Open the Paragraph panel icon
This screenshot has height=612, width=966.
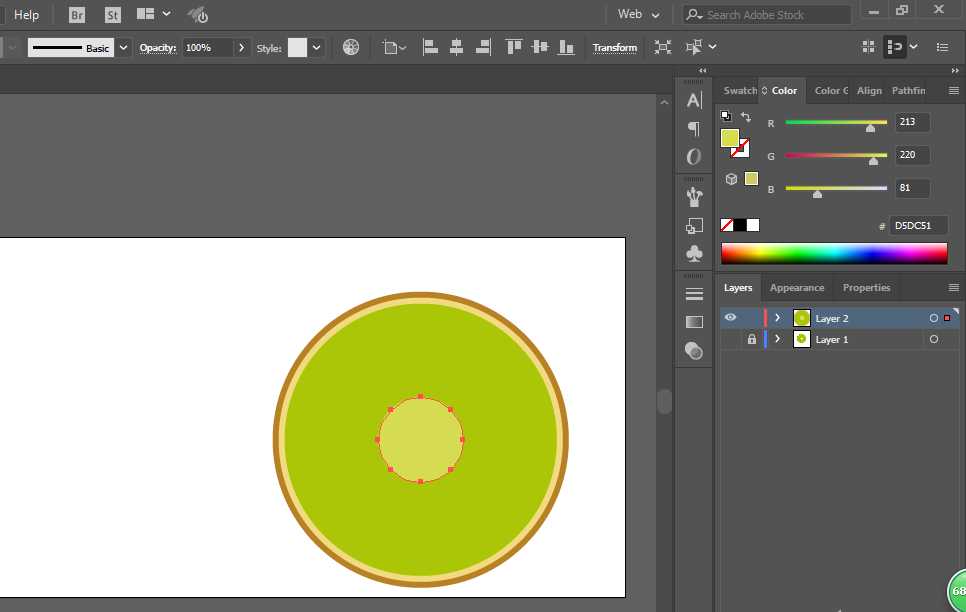click(x=694, y=129)
